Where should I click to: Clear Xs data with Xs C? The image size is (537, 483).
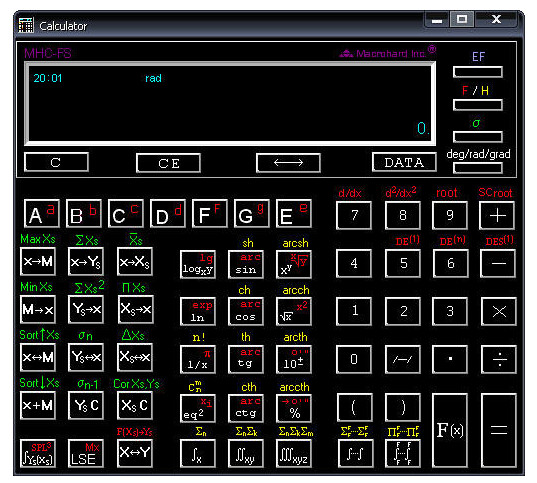(x=135, y=405)
